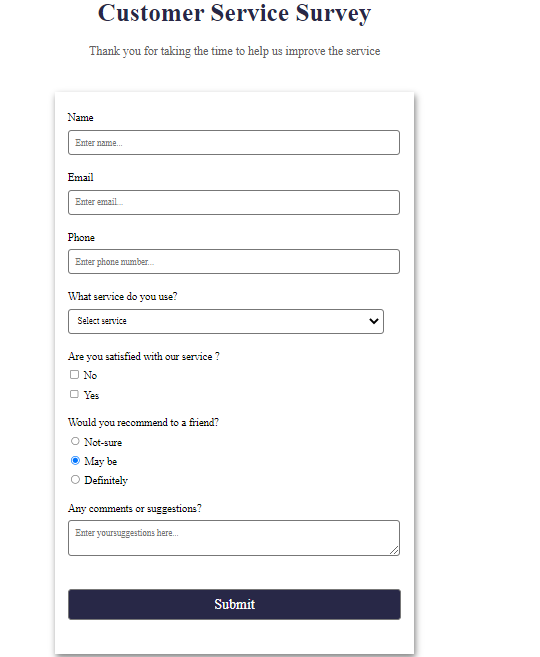Open the Select service dropdown
The height and width of the screenshot is (657, 540).
[226, 321]
